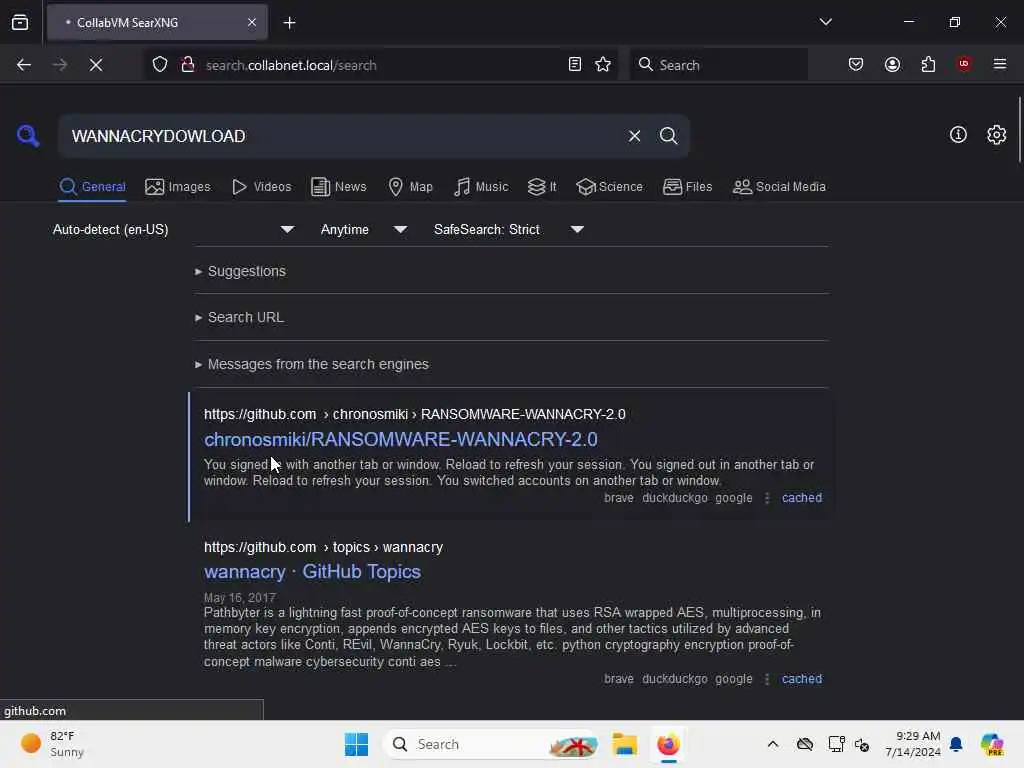
Task: Switch to the News category
Action: (338, 187)
